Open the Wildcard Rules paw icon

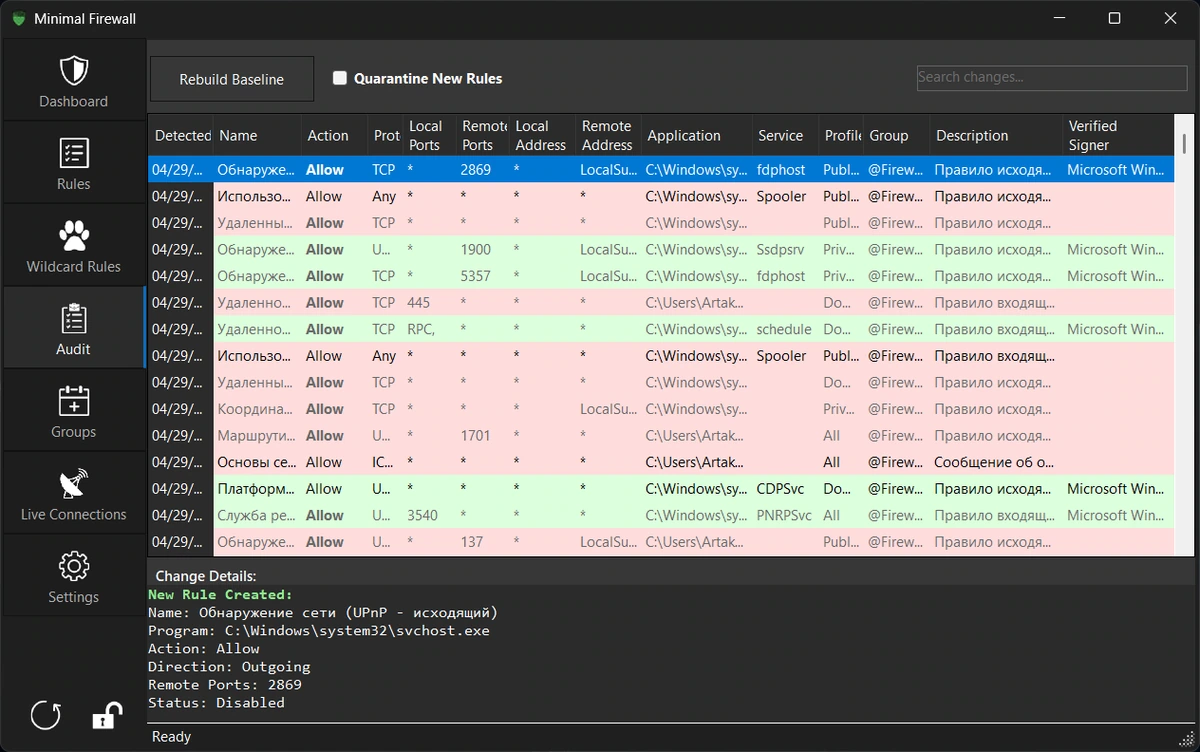click(x=73, y=236)
